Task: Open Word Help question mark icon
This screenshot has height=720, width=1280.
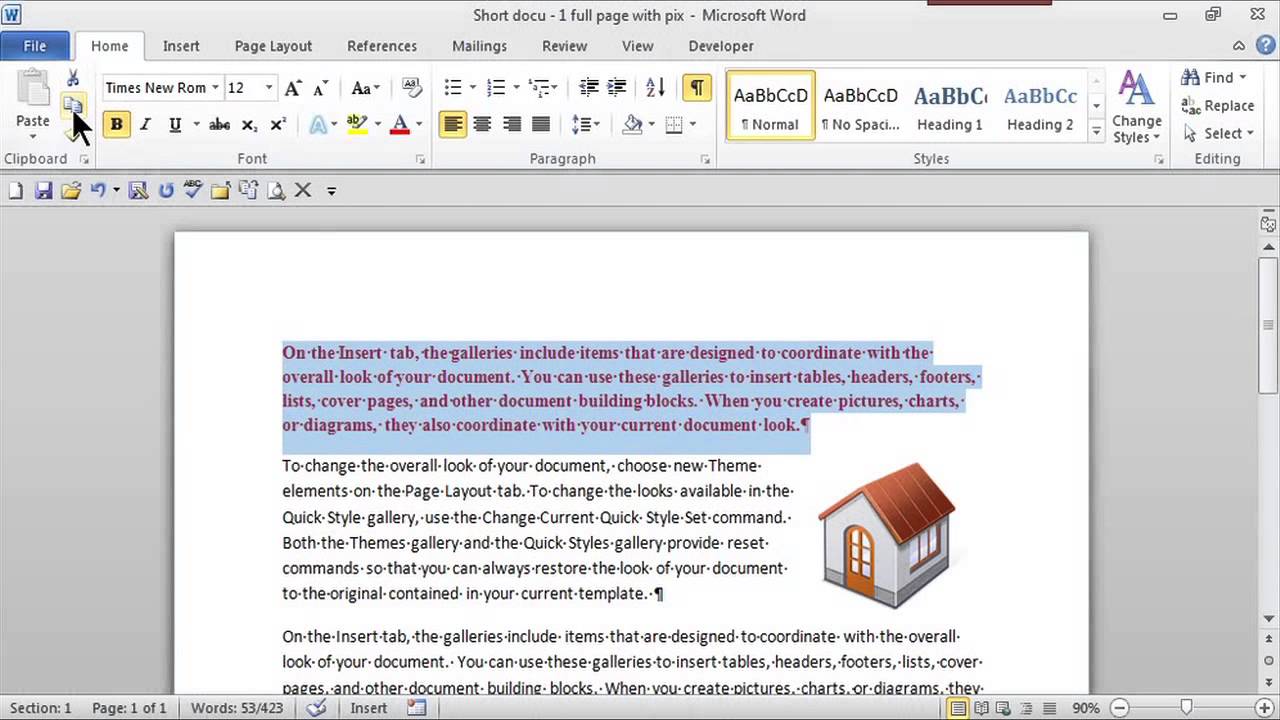Action: [x=1264, y=46]
